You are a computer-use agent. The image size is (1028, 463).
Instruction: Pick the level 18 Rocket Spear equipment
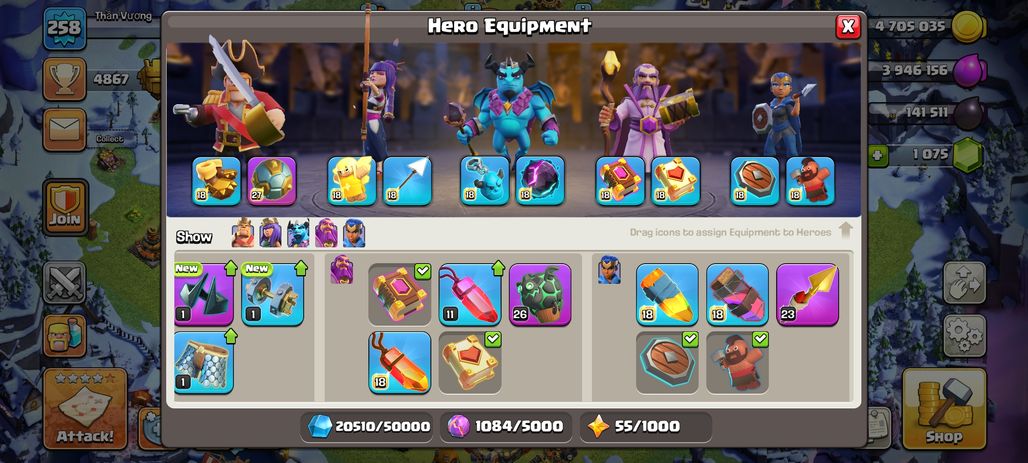click(667, 294)
